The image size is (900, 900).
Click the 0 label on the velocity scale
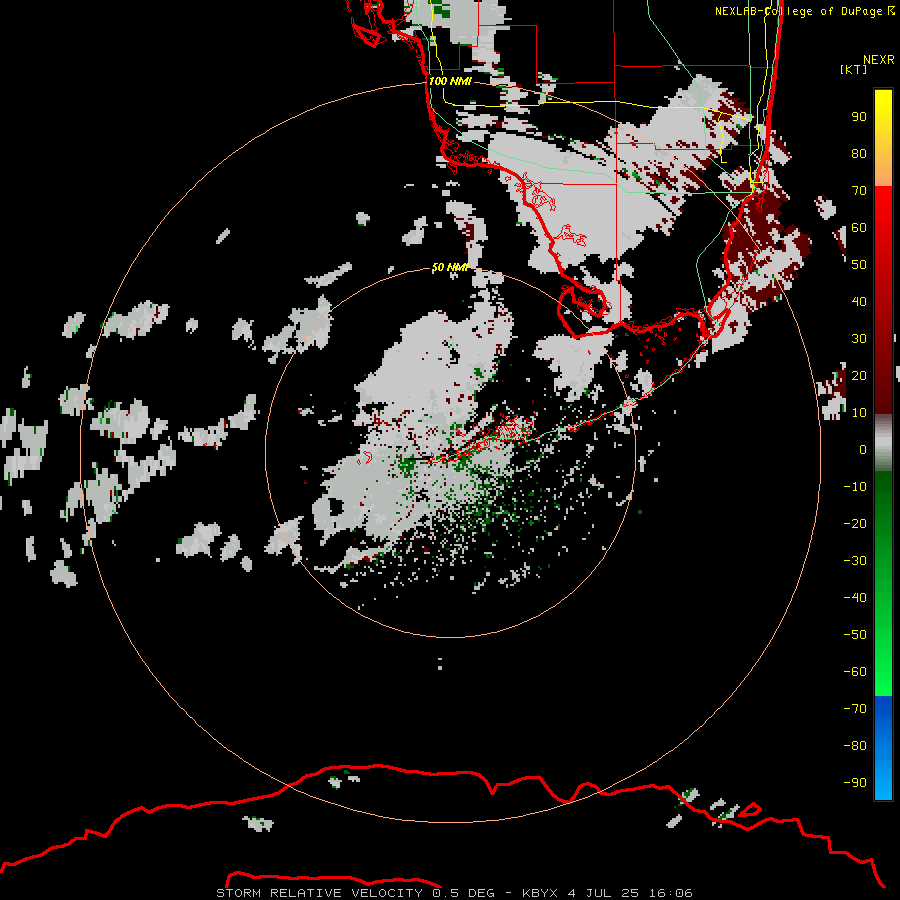[x=863, y=449]
